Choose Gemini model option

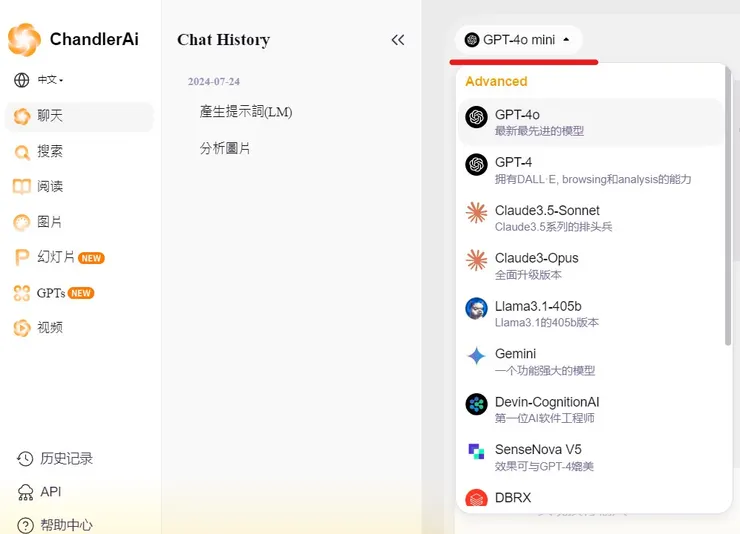tap(590, 362)
